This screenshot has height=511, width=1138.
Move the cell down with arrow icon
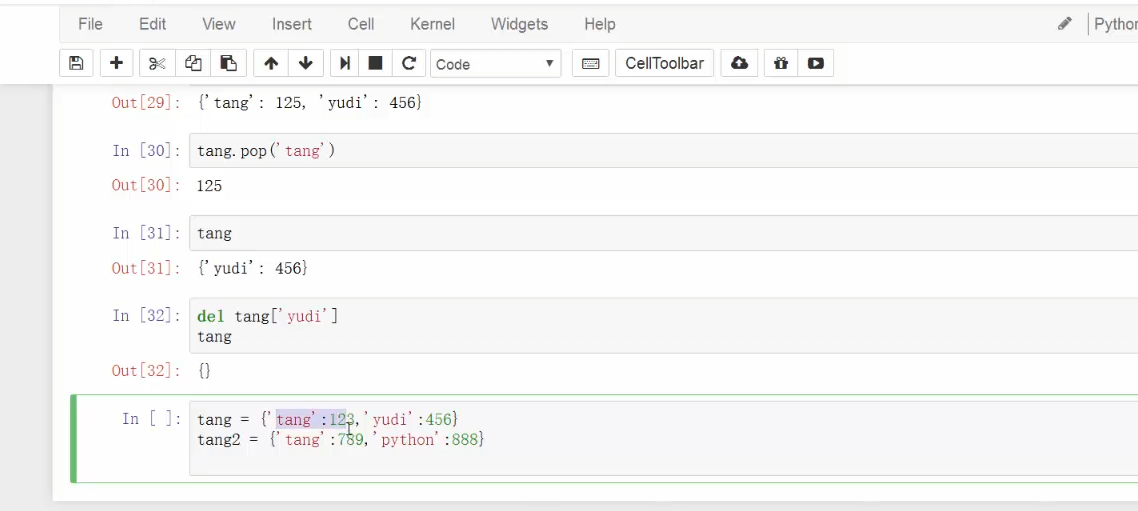(306, 64)
